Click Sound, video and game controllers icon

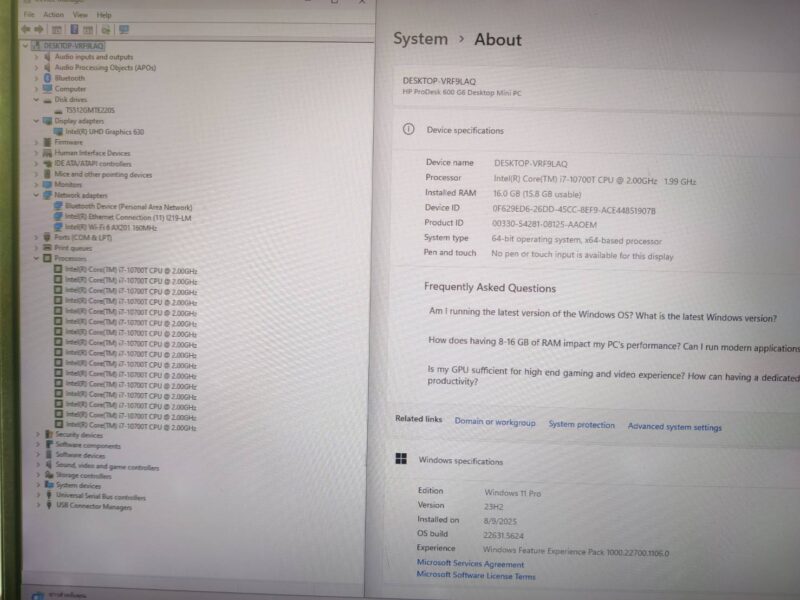[49, 465]
